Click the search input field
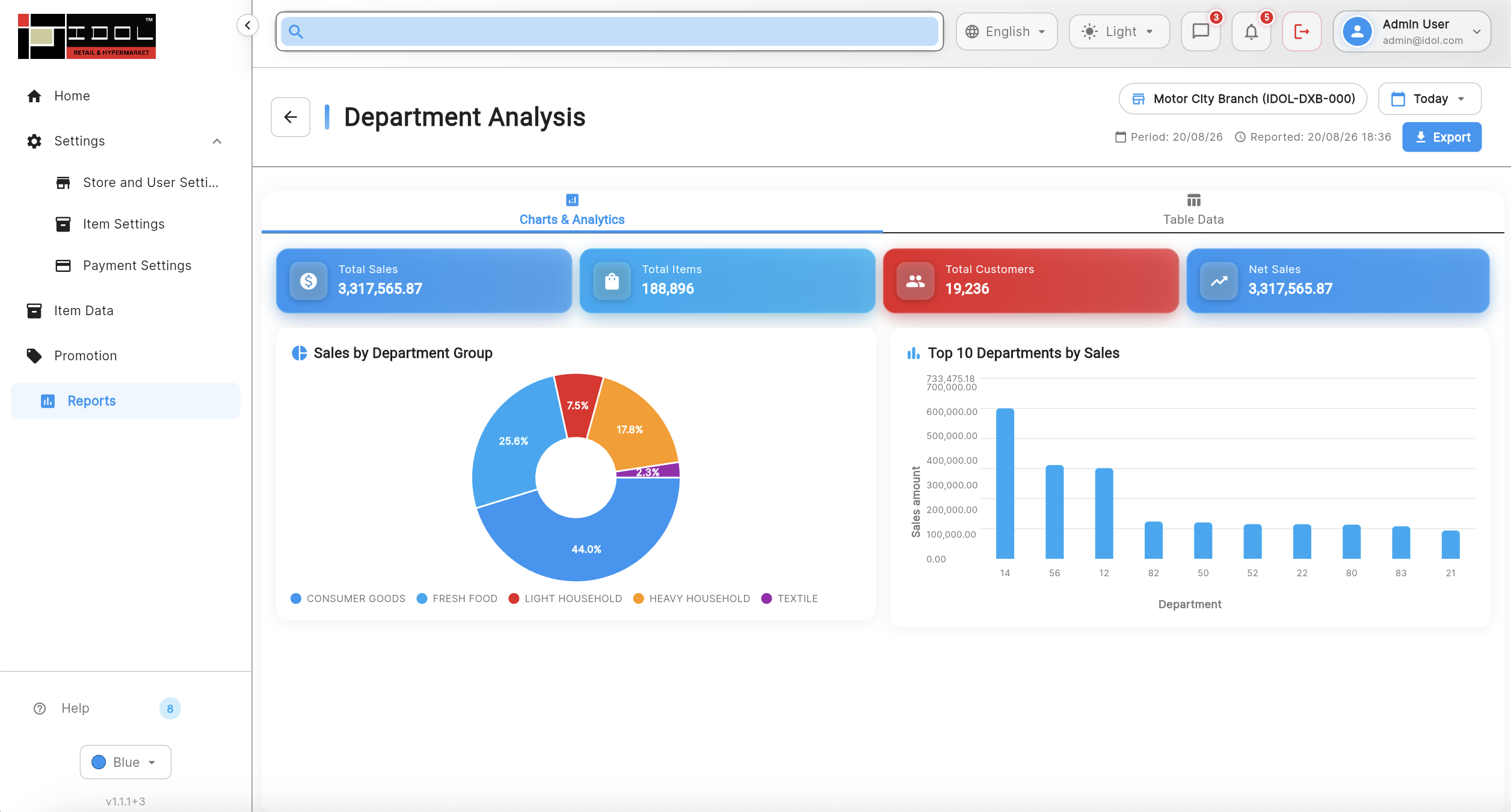This screenshot has width=1511, height=812. click(x=609, y=31)
